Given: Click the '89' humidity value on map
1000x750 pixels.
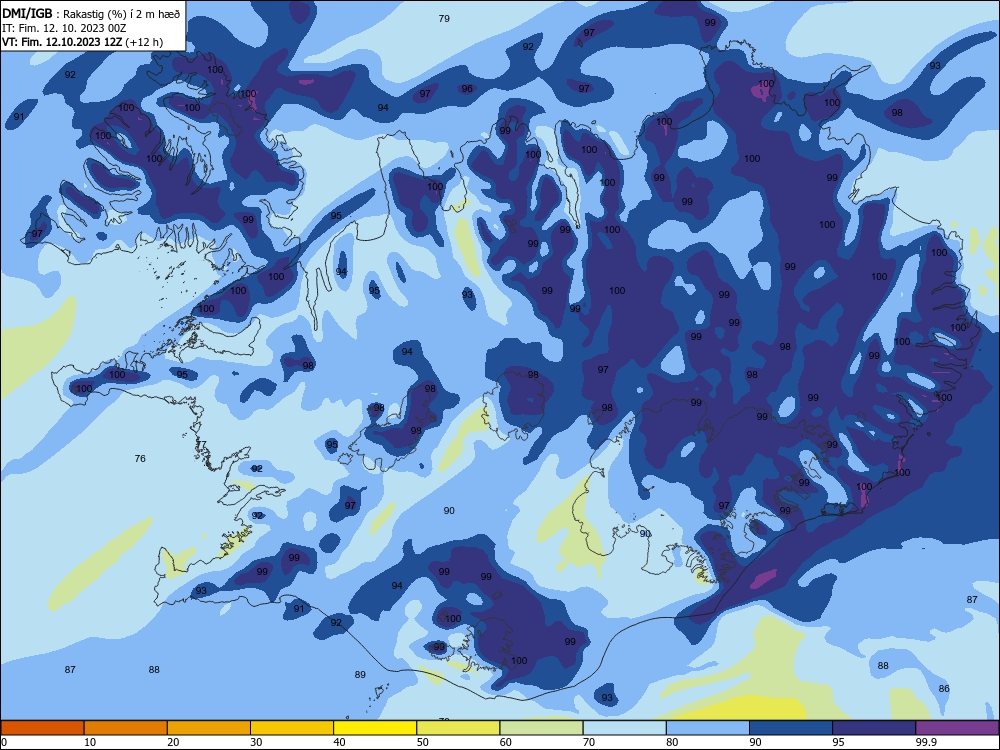Looking at the screenshot, I should pyautogui.click(x=360, y=674).
